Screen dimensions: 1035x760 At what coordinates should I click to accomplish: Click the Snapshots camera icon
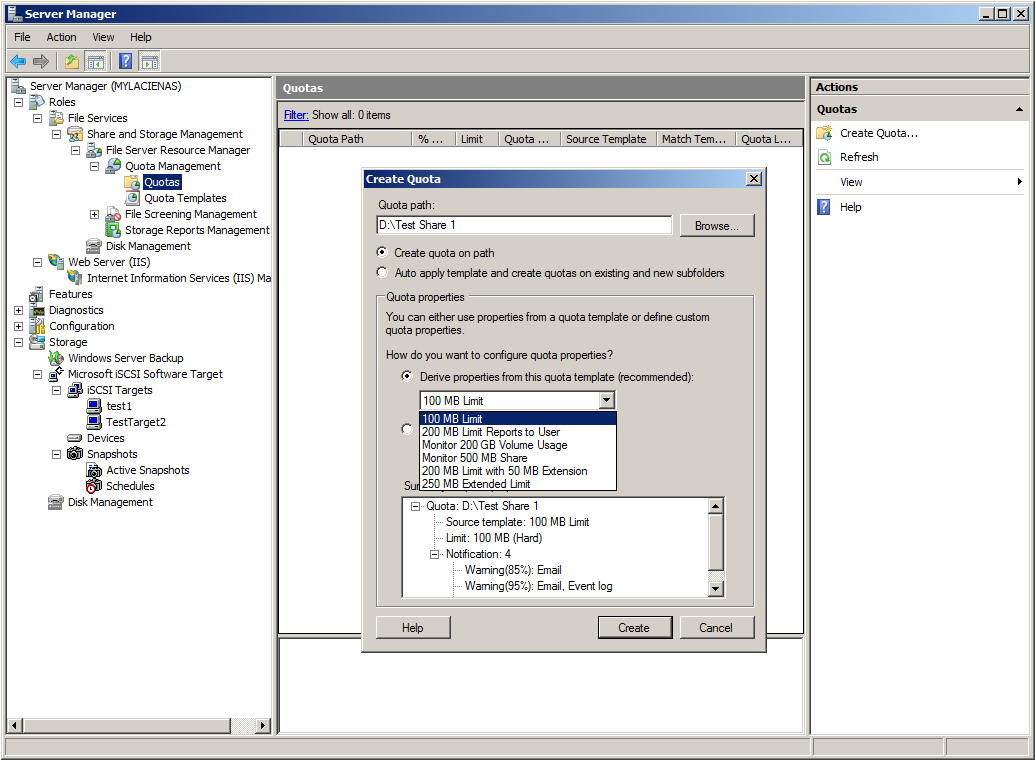pos(75,454)
